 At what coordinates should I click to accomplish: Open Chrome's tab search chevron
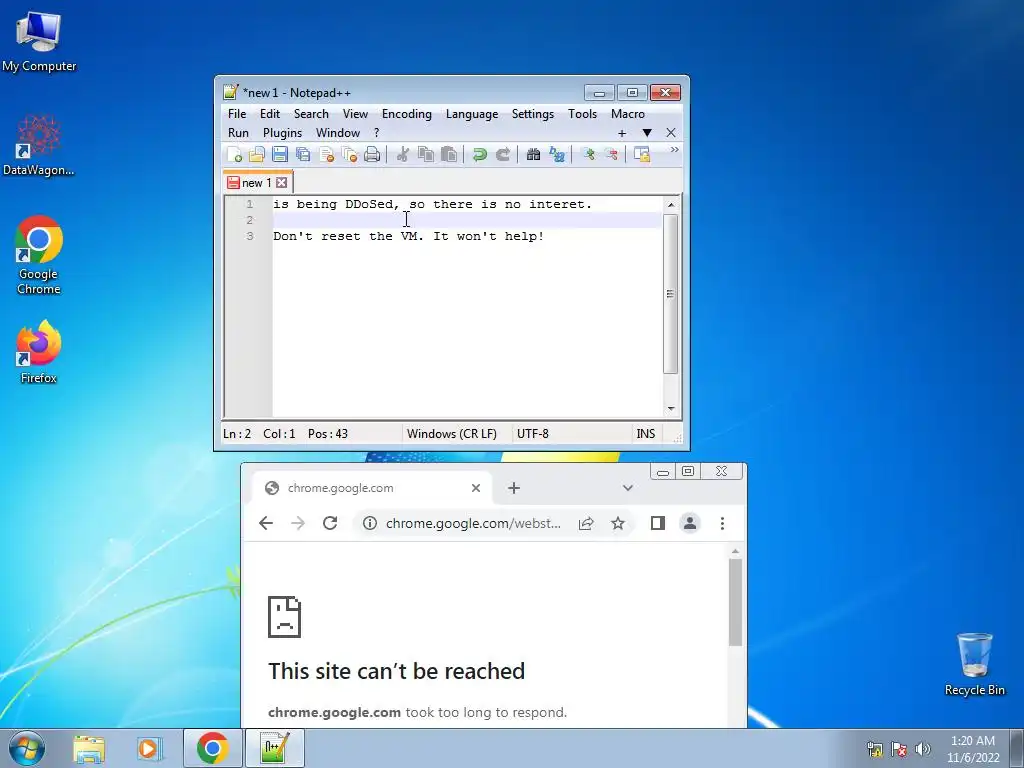point(628,488)
